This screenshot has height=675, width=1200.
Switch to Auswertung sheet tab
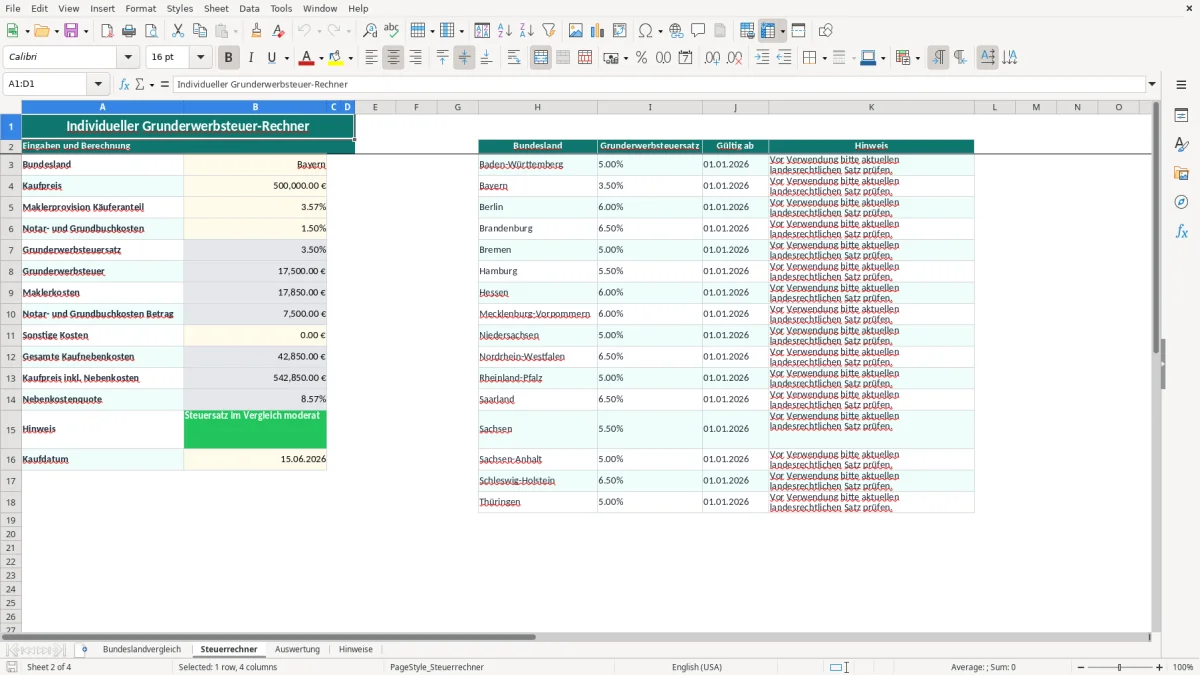[x=297, y=649]
